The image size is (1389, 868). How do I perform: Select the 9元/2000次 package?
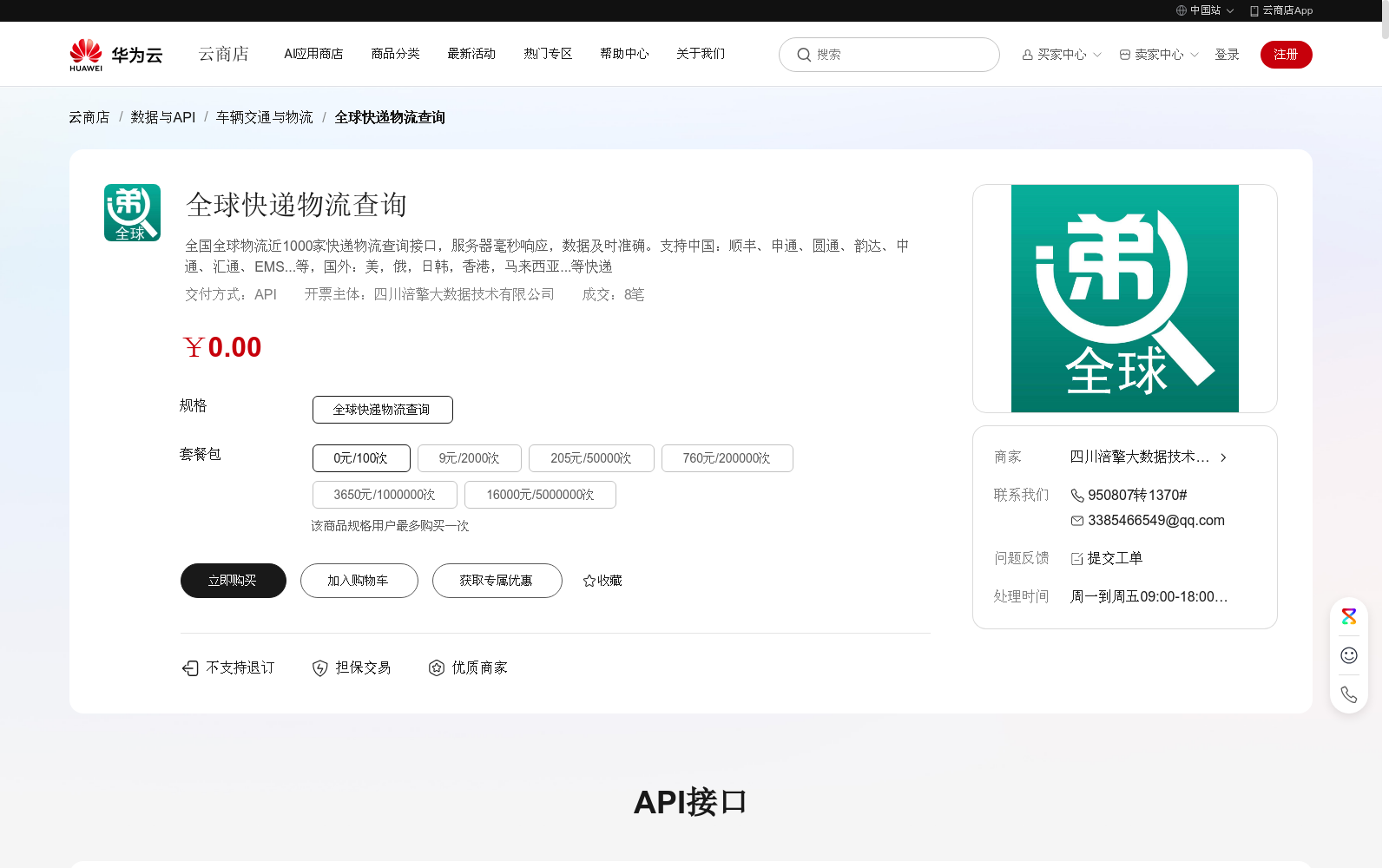(x=470, y=458)
